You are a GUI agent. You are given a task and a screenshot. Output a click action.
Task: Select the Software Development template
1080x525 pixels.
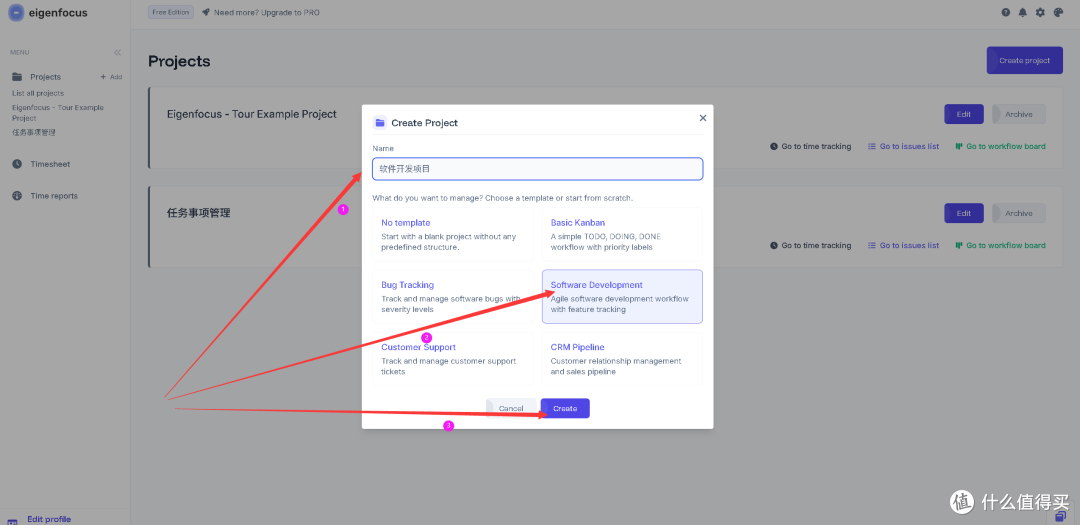[622, 296]
